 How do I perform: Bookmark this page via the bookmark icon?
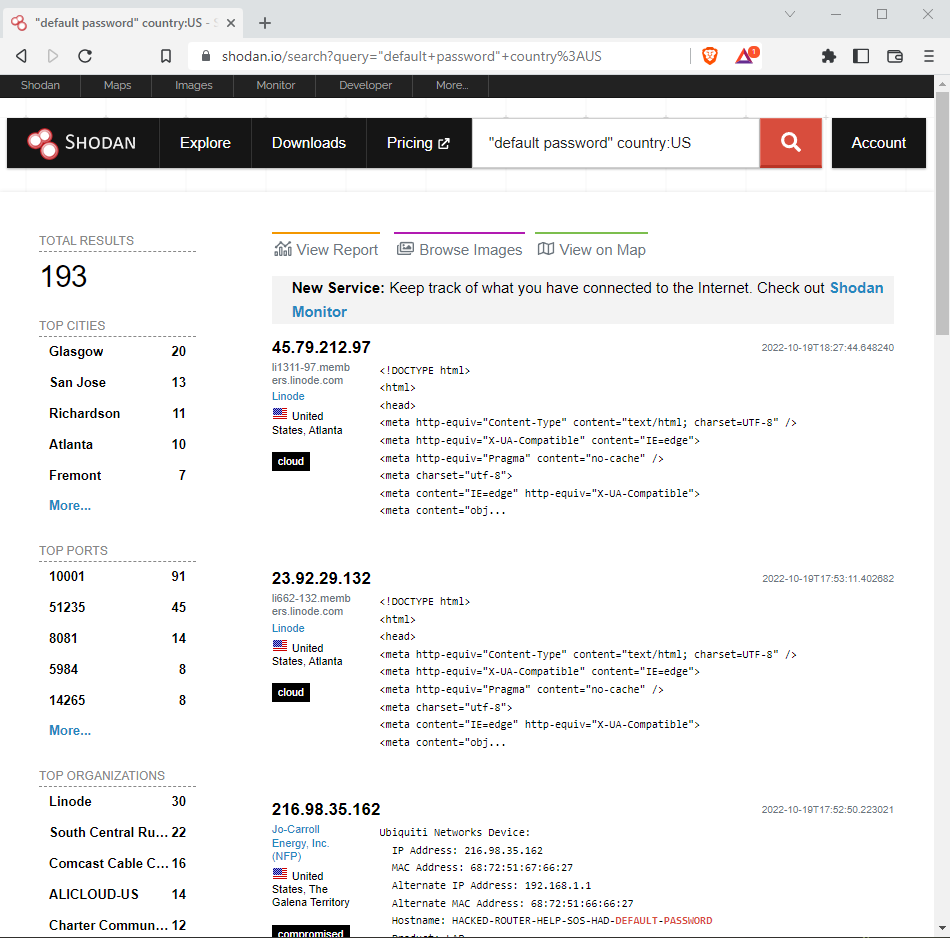[166, 56]
